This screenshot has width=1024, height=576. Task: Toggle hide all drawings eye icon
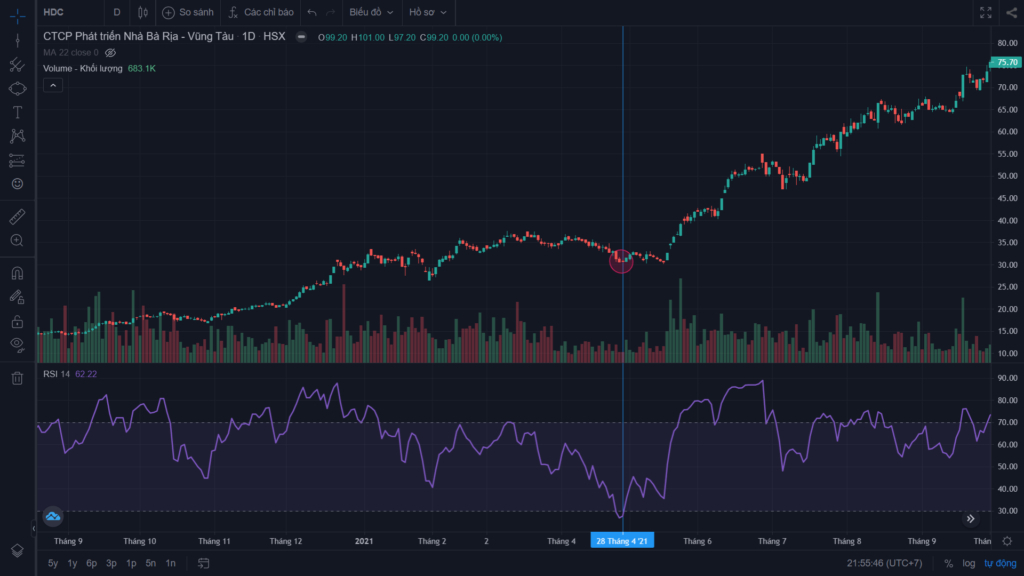coord(17,344)
